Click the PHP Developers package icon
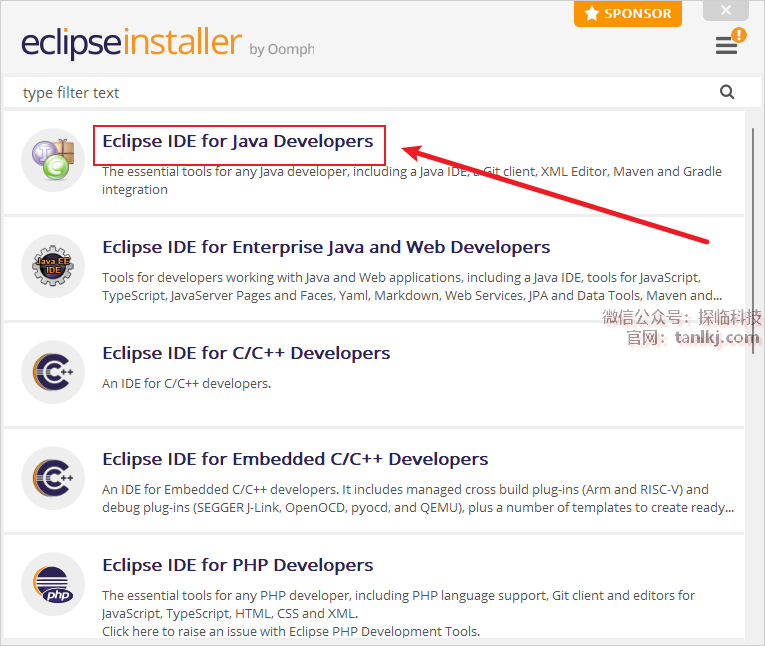Screen dimensions: 765x646 click(53, 585)
